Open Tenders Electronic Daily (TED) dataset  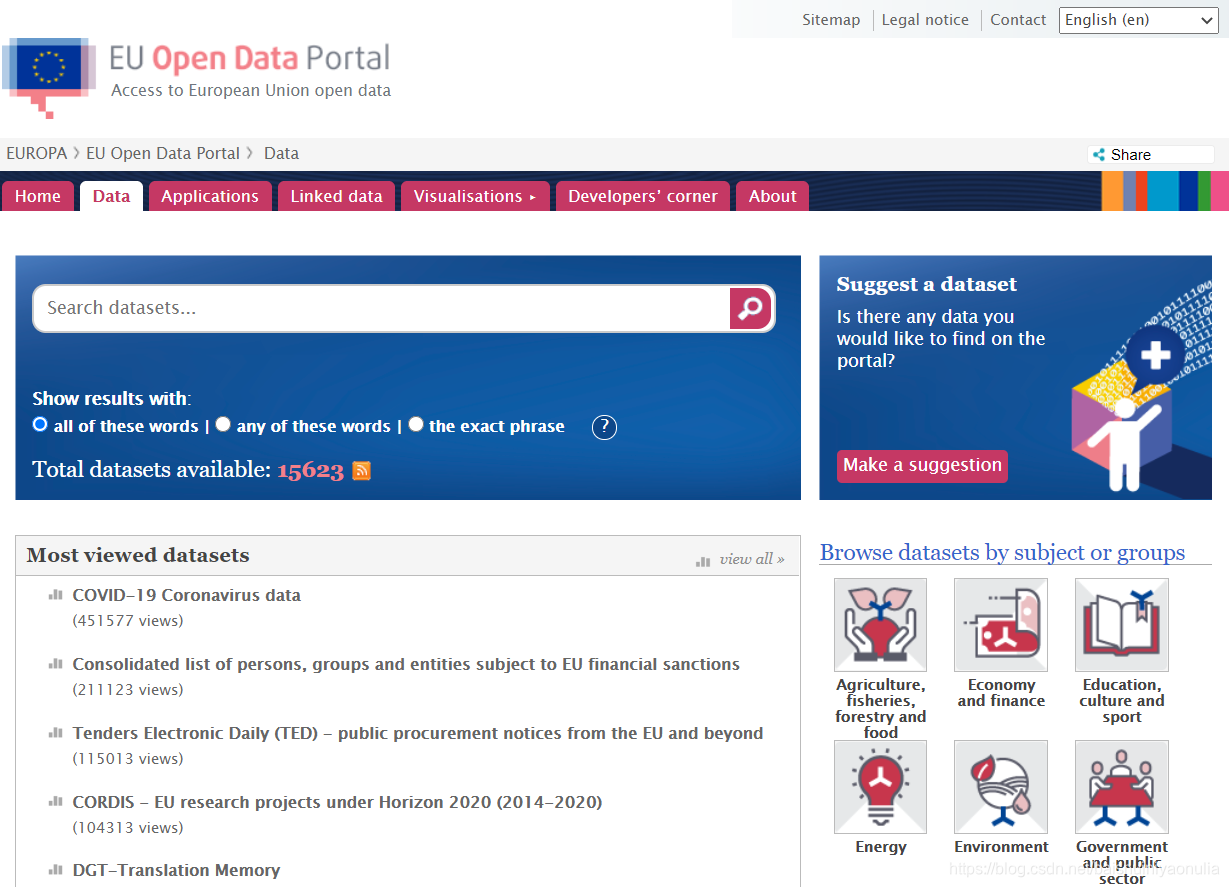click(x=418, y=733)
